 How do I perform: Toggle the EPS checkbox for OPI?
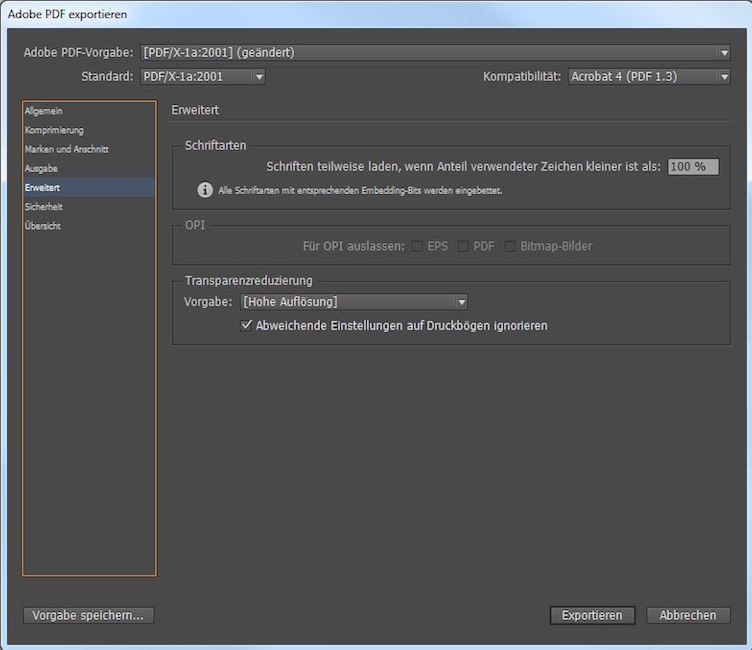point(417,246)
